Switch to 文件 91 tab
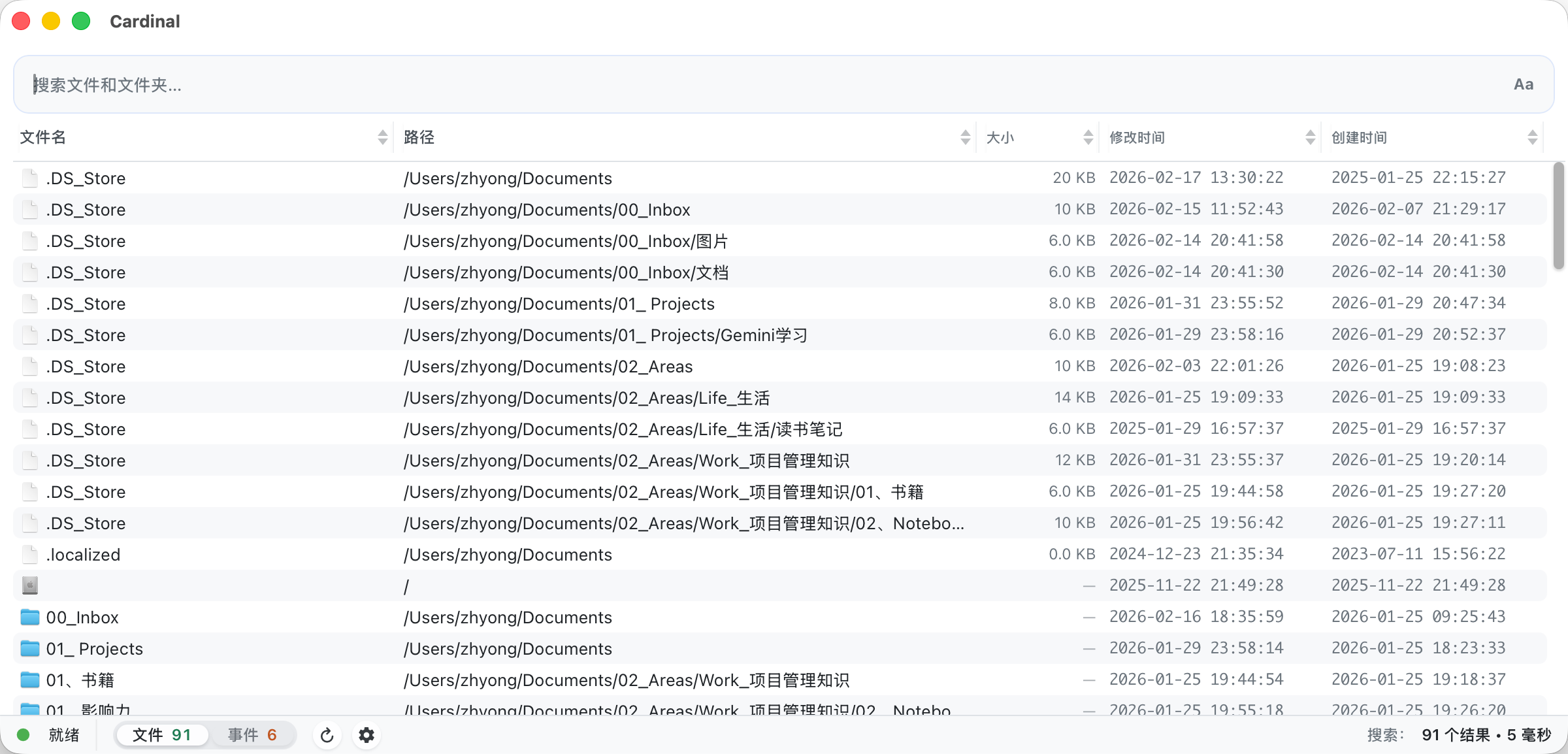The height and width of the screenshot is (754, 1568). tap(162, 735)
